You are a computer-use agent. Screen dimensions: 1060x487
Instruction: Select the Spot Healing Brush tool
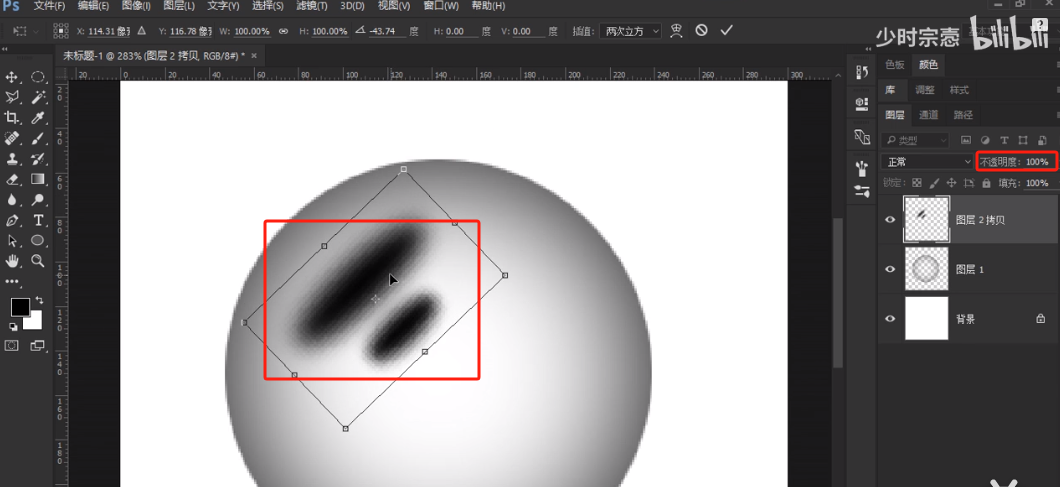pos(11,139)
